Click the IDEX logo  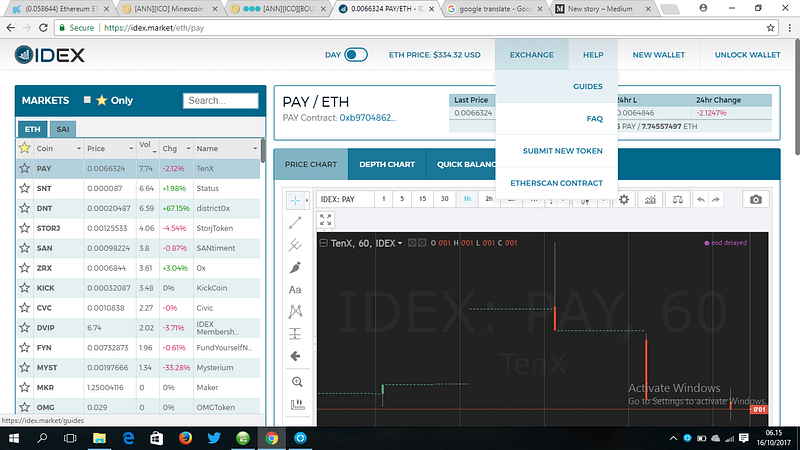(49, 55)
